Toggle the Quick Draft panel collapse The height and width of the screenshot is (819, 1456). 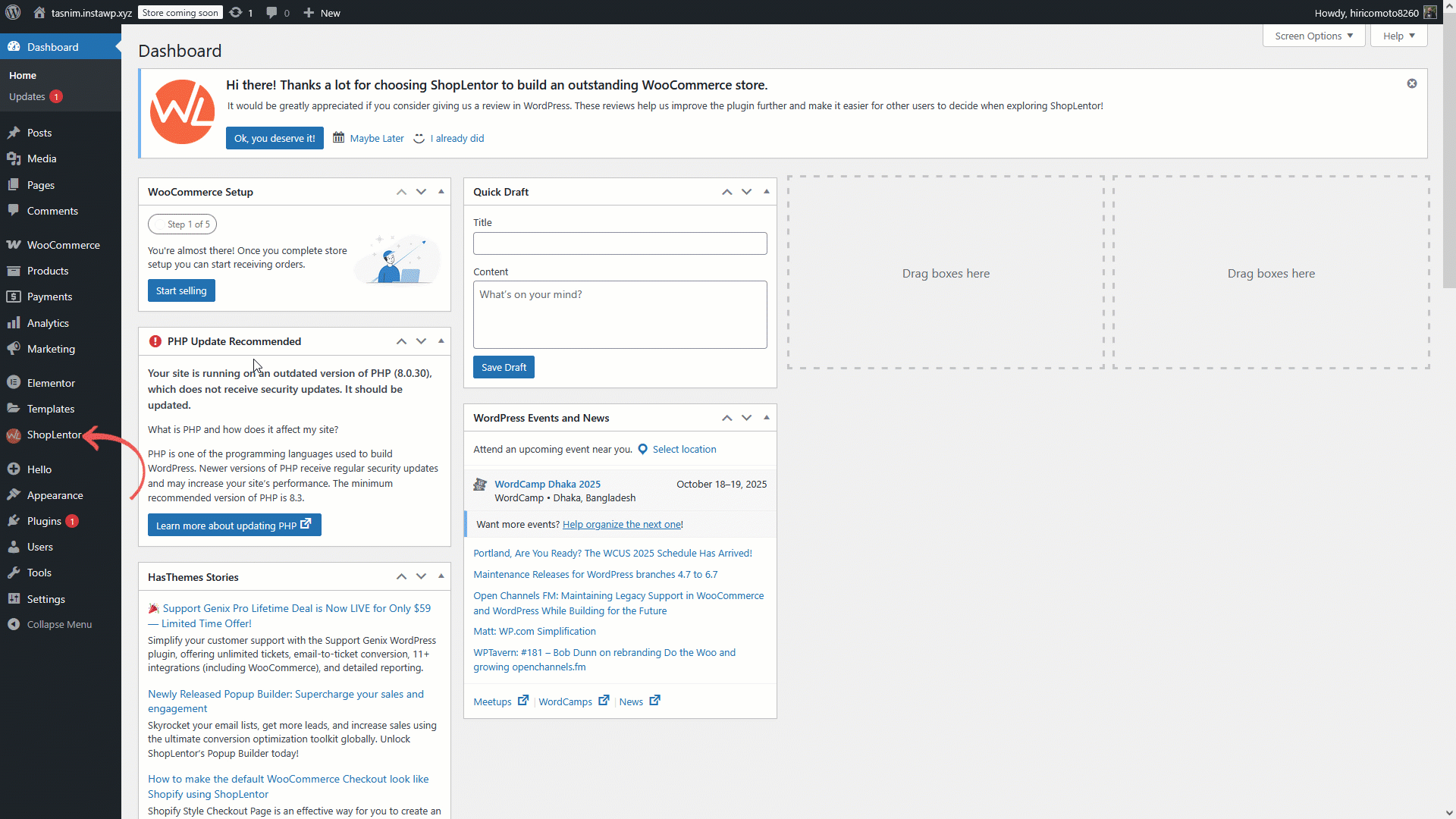point(766,192)
